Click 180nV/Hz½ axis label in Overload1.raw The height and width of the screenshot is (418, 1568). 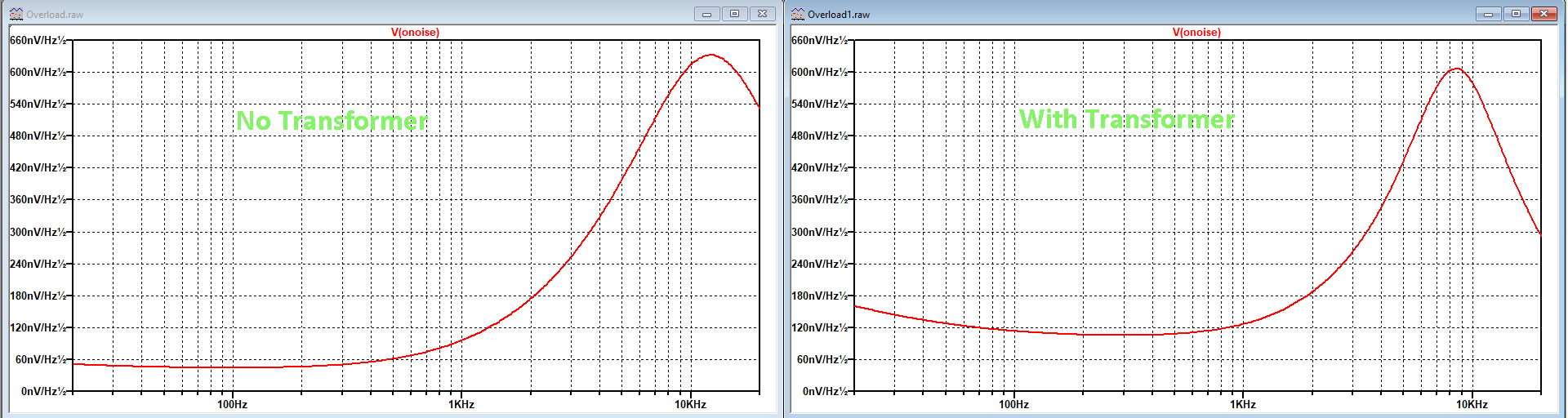pyautogui.click(x=819, y=296)
